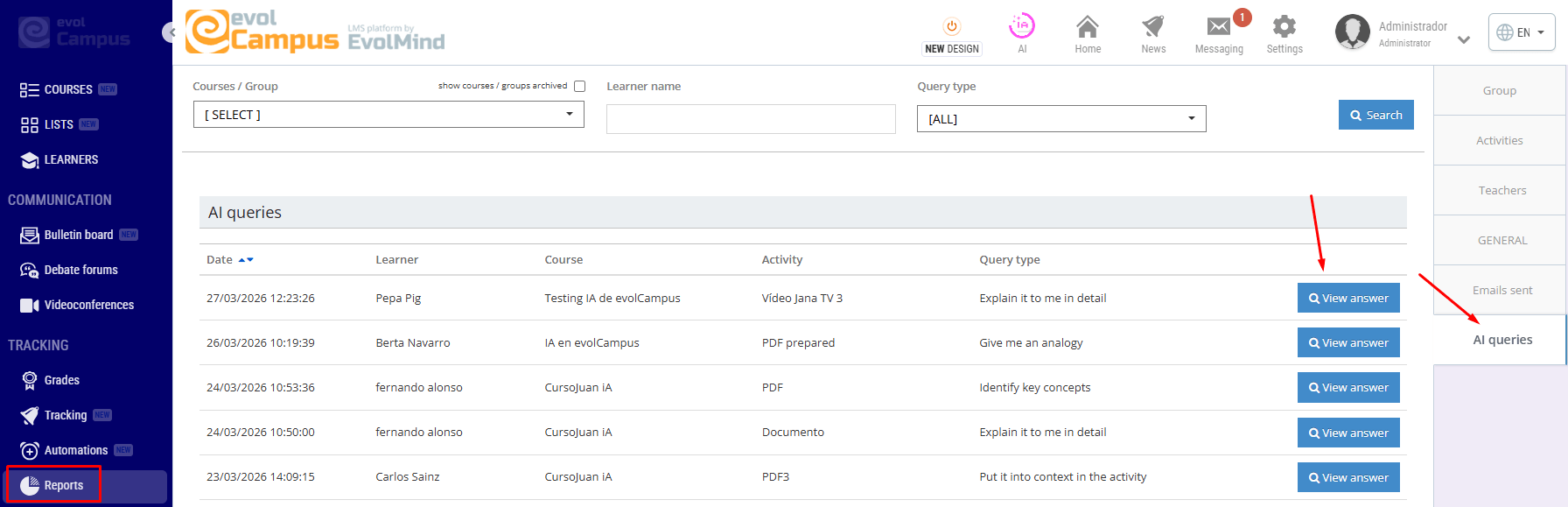Click 'Identify key concepts' query cell
The height and width of the screenshot is (507, 1568).
click(x=1035, y=388)
